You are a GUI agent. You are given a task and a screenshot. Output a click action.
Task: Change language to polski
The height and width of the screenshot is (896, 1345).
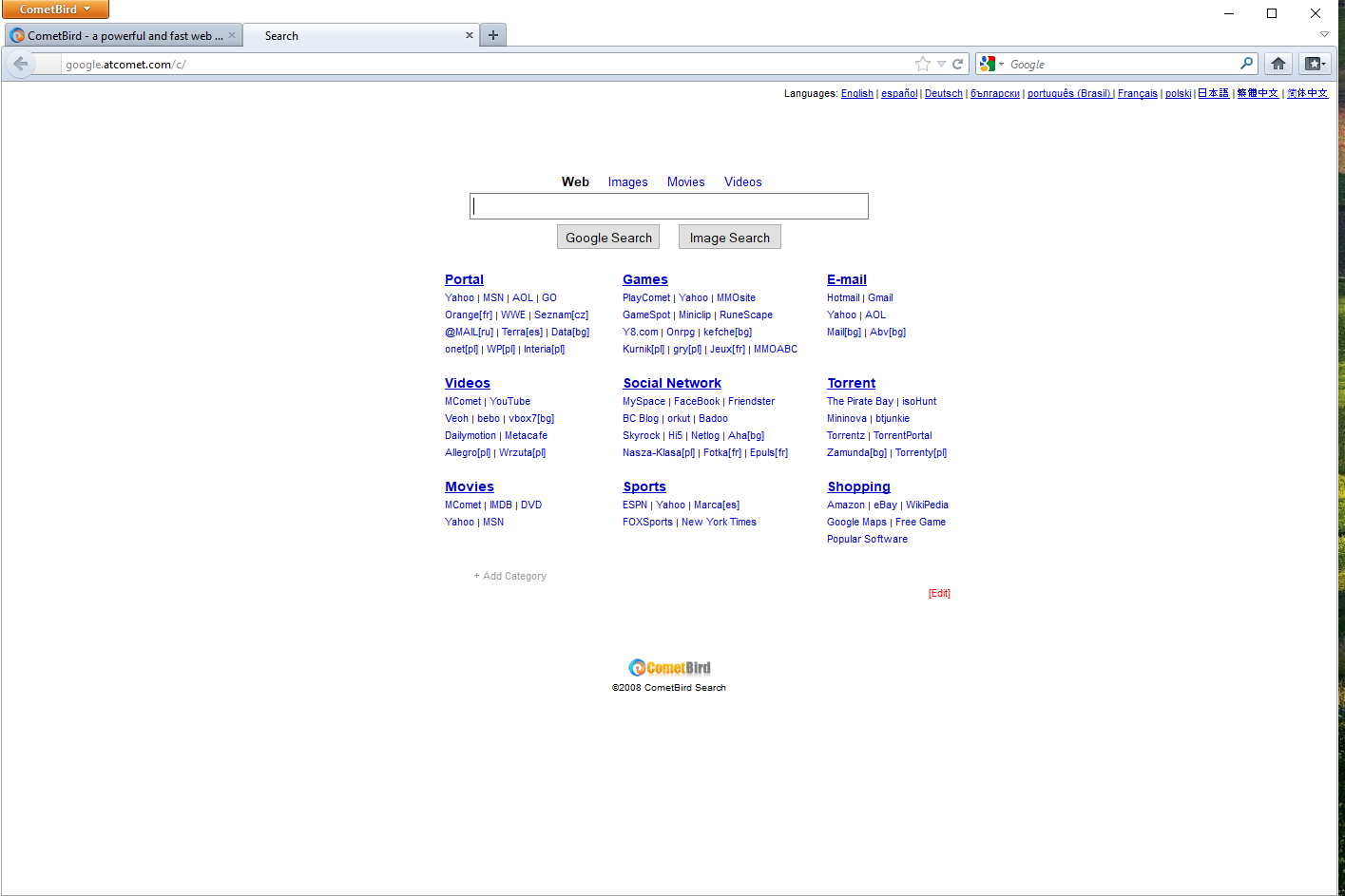pos(1178,93)
